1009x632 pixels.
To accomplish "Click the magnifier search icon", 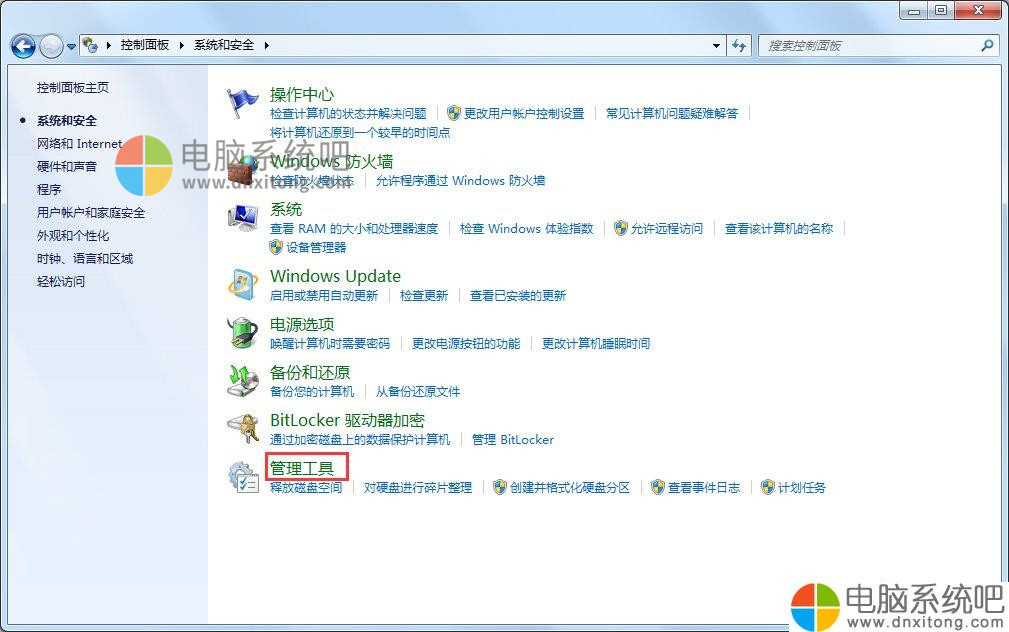I will pos(987,45).
